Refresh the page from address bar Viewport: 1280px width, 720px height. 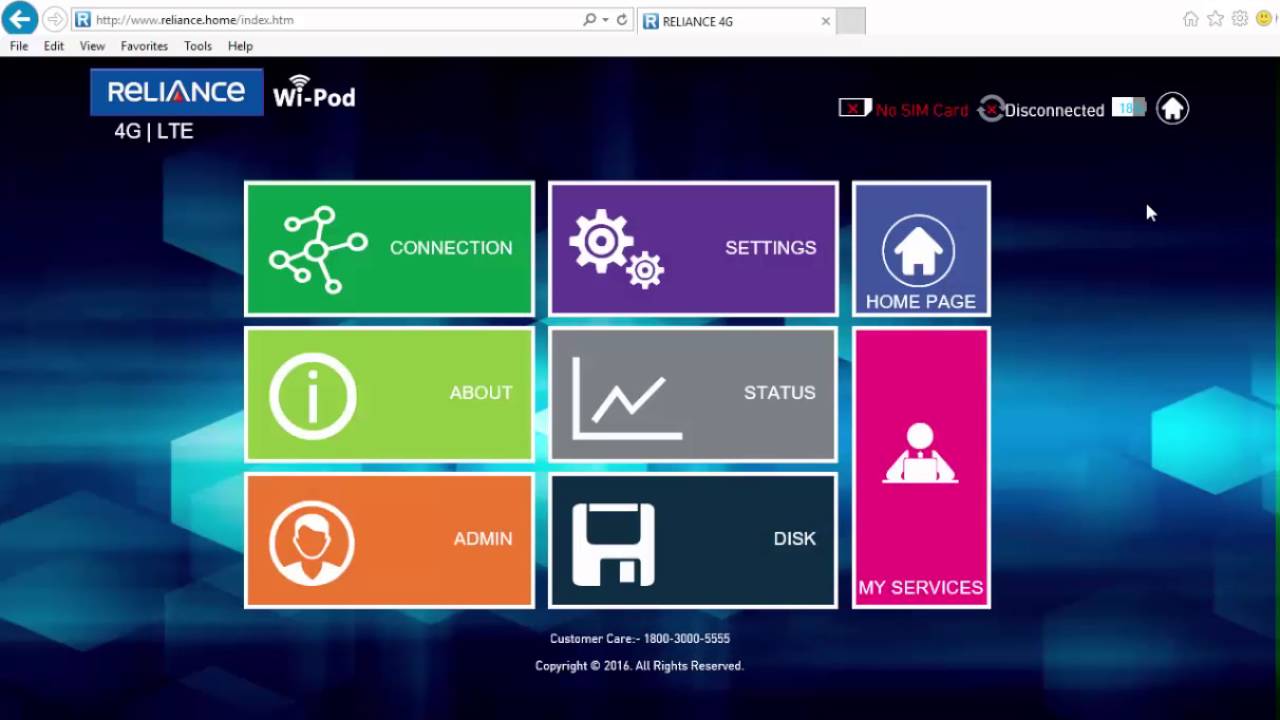click(x=622, y=20)
